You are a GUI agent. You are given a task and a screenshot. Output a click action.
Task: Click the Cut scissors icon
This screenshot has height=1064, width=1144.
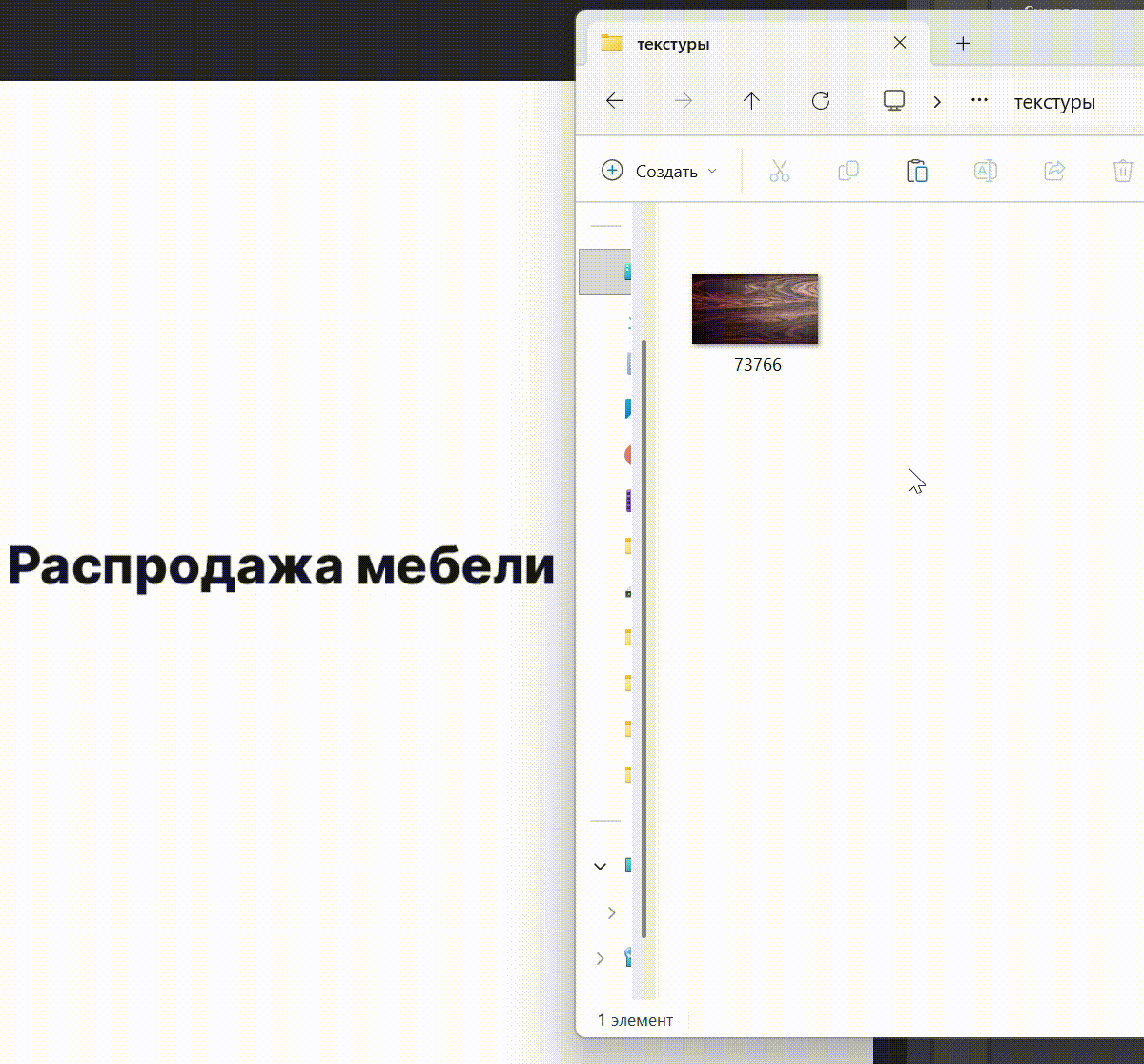780,172
